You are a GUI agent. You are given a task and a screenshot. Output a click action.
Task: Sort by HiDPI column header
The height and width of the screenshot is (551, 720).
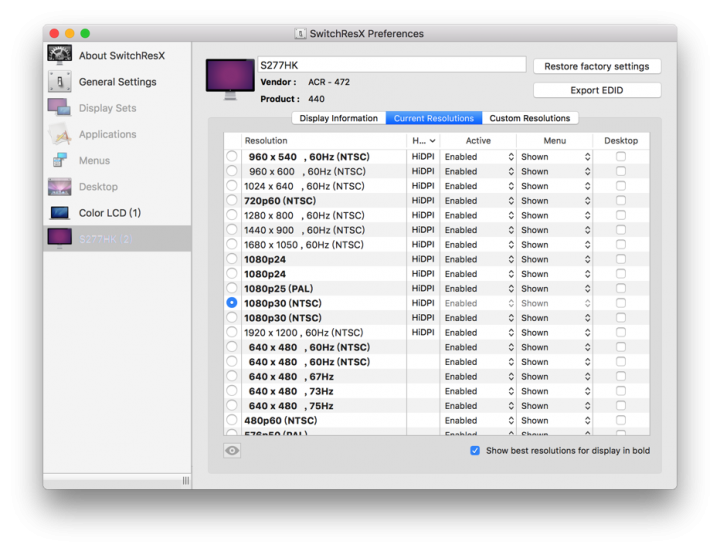(x=423, y=141)
